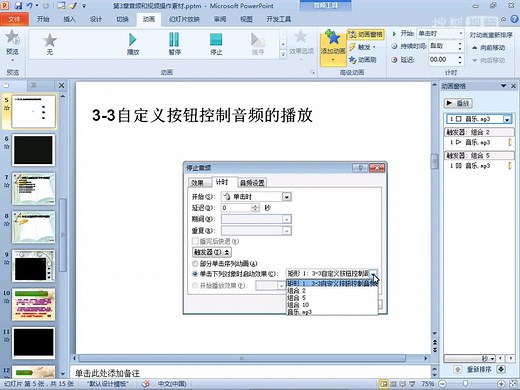
Task: Close the Animation Pane with X
Action: pyautogui.click(x=513, y=86)
